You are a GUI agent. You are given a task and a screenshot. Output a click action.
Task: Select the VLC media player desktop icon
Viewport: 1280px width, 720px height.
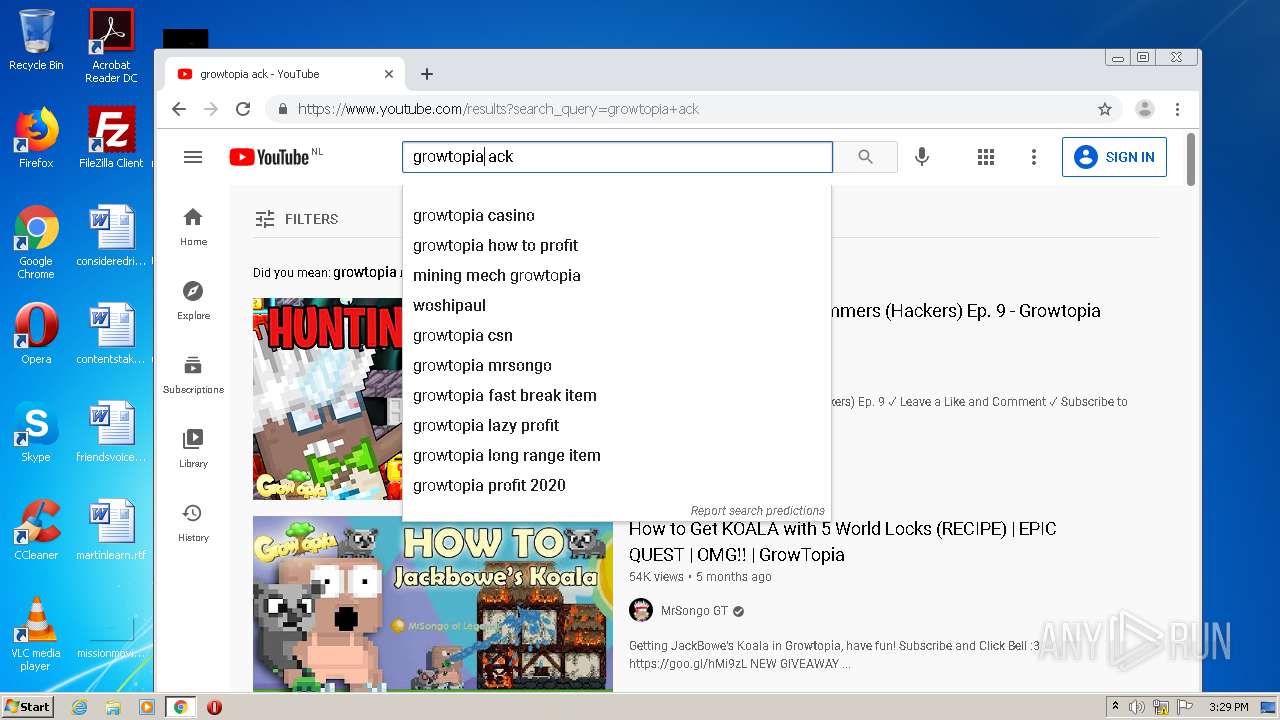point(36,634)
